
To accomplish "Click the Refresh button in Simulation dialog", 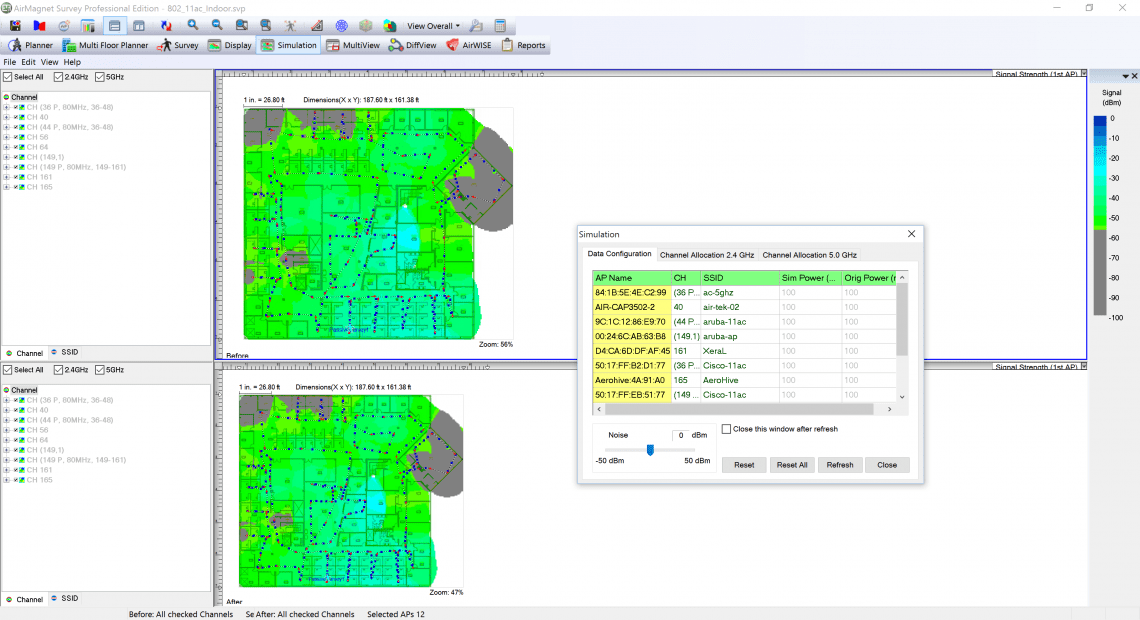I will coord(839,464).
